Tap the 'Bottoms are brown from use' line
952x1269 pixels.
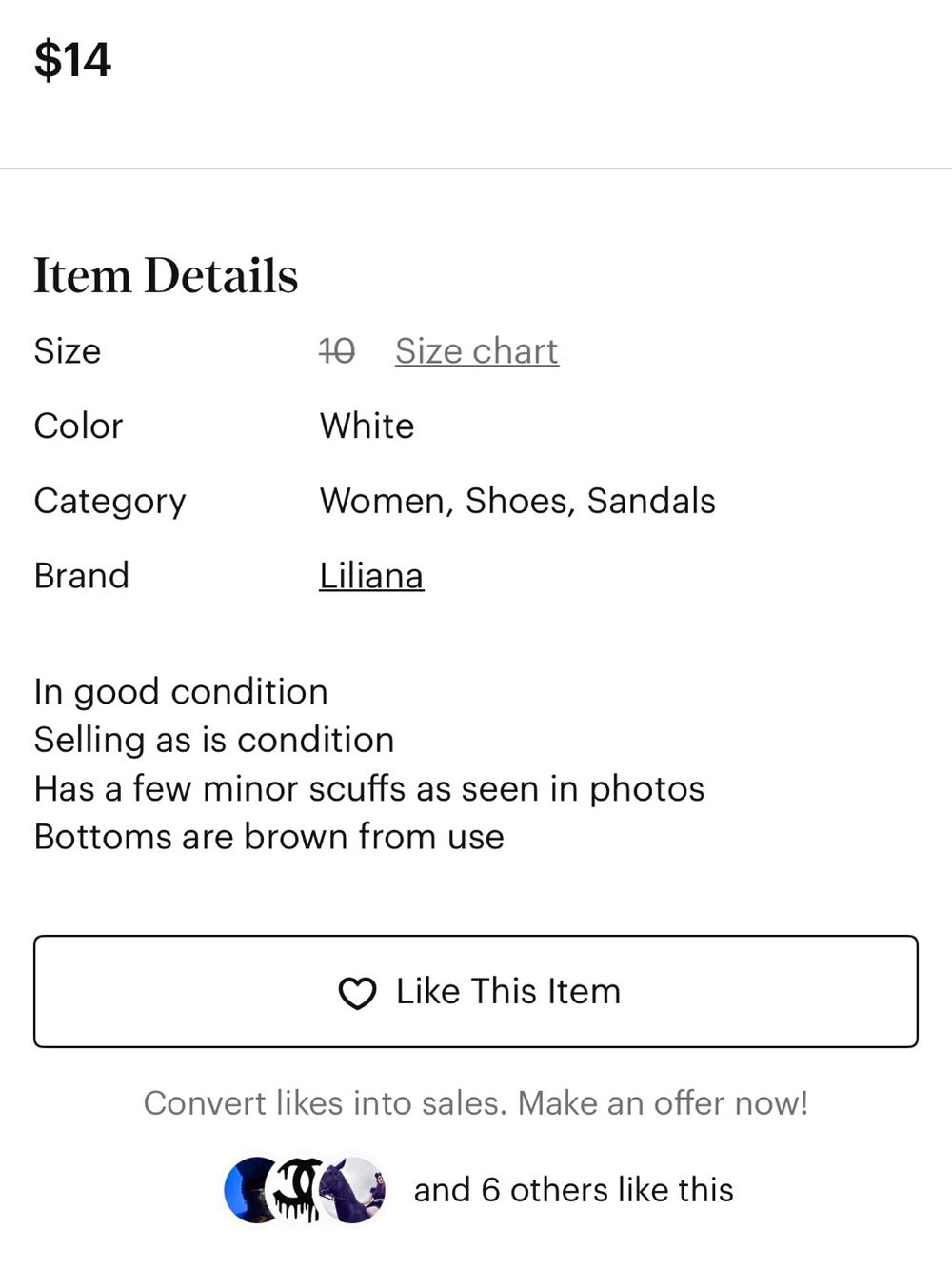(268, 837)
